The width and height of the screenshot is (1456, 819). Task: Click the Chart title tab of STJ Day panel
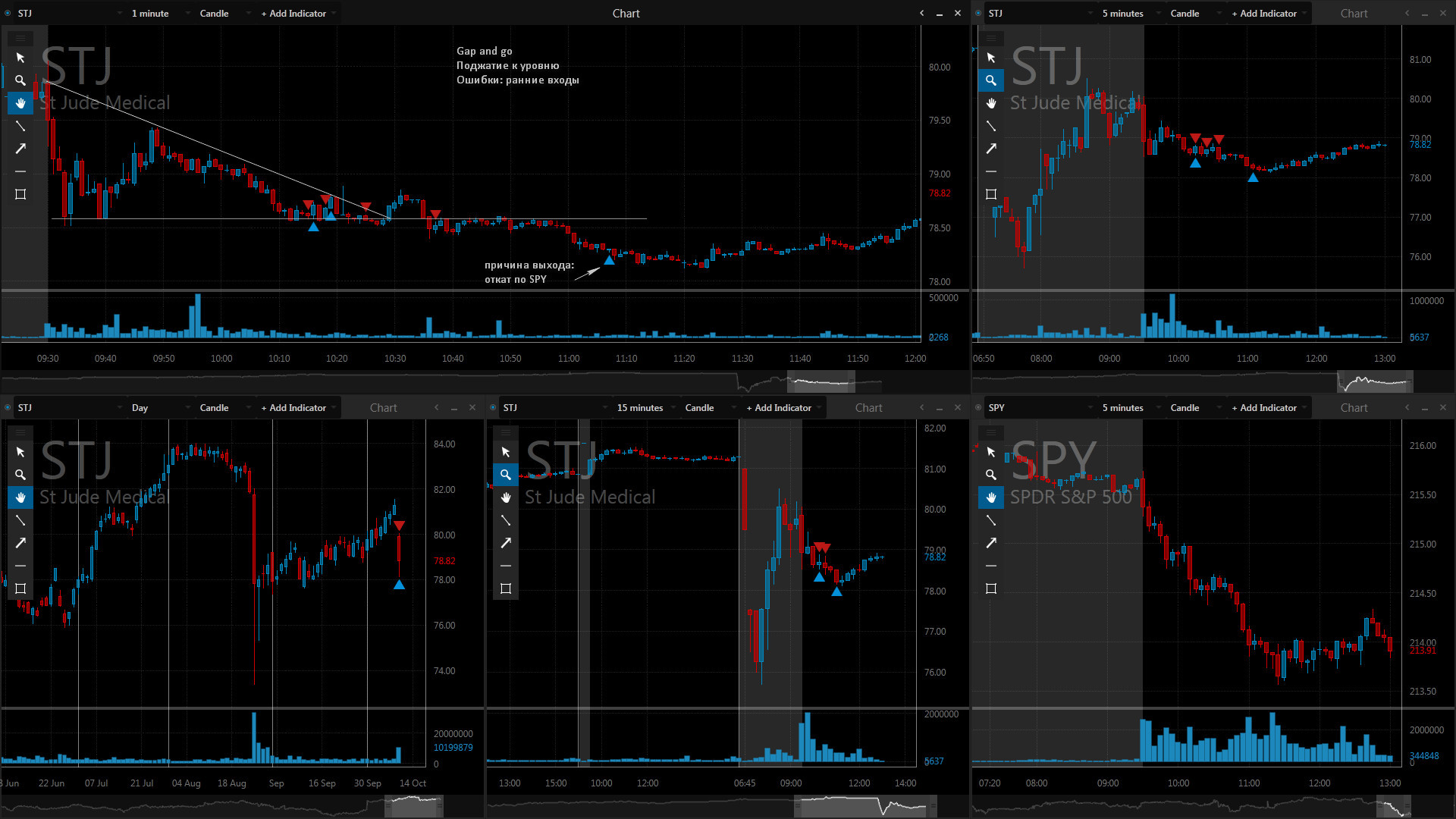pyautogui.click(x=383, y=407)
